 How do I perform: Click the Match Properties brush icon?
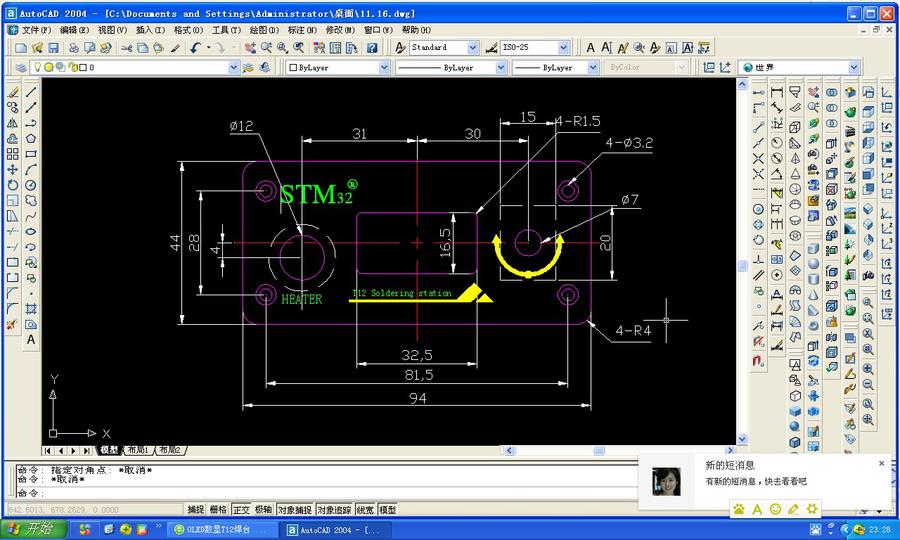click(175, 48)
